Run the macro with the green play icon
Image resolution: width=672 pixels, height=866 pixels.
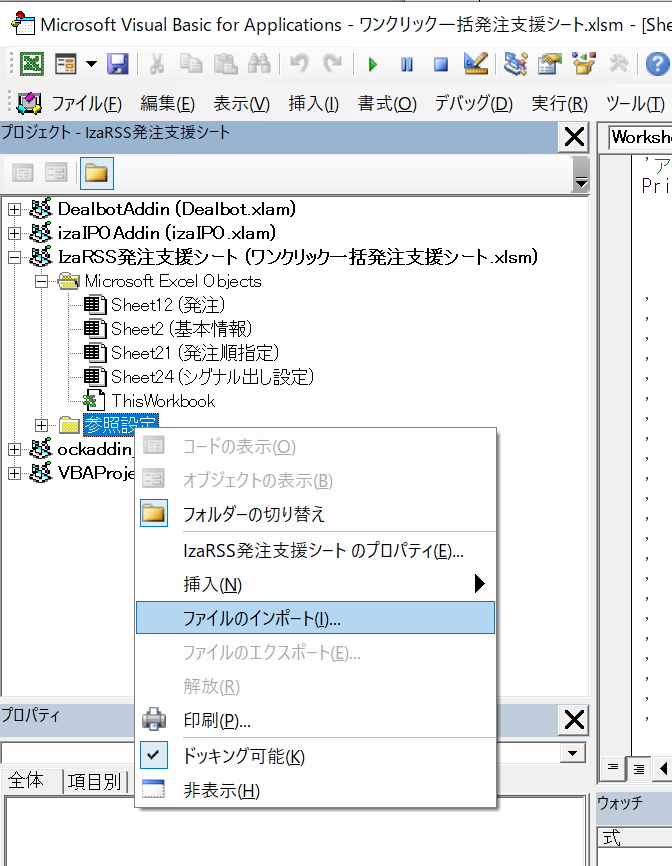point(373,65)
